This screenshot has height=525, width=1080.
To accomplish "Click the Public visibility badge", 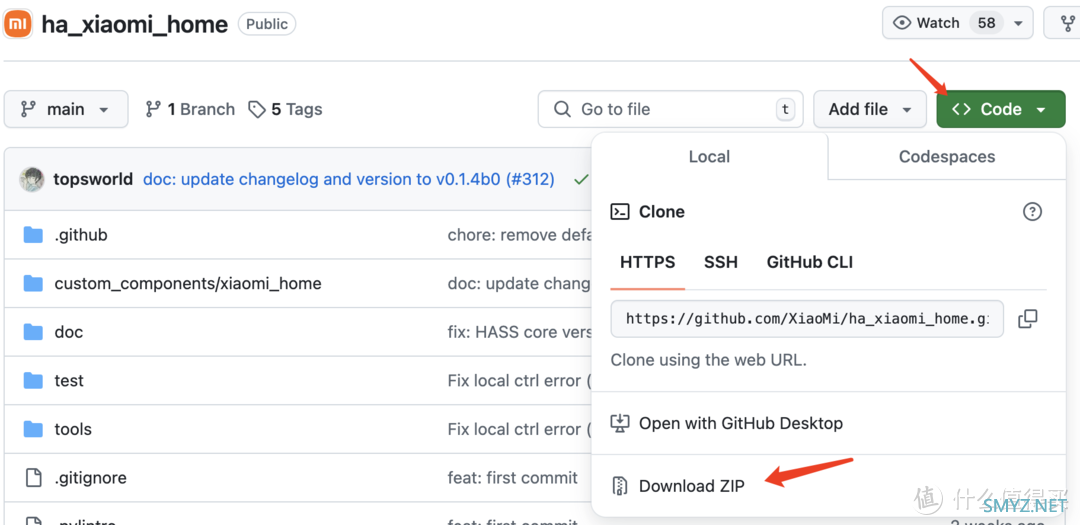I will point(267,24).
